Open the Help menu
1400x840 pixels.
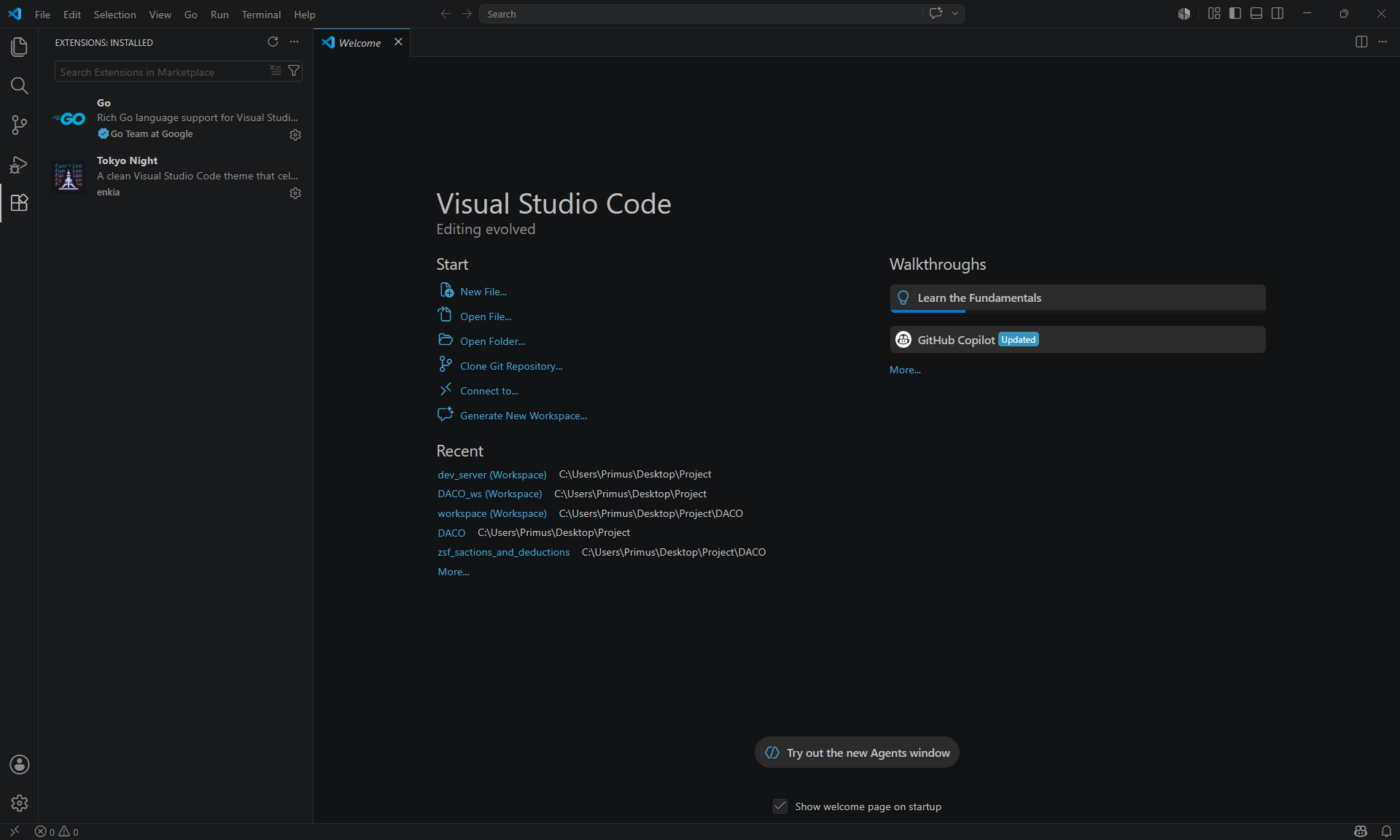(305, 15)
